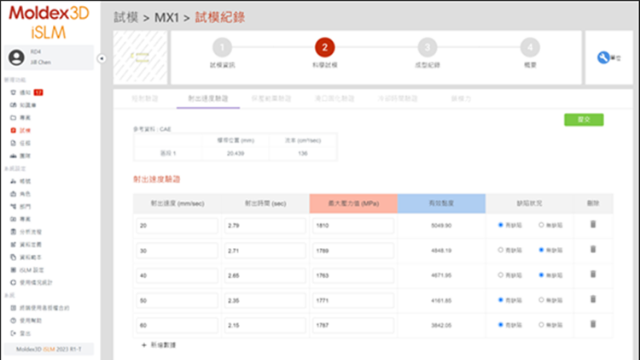The image size is (640, 360).
Task: Go to step 2 科學試模
Action: [325, 48]
